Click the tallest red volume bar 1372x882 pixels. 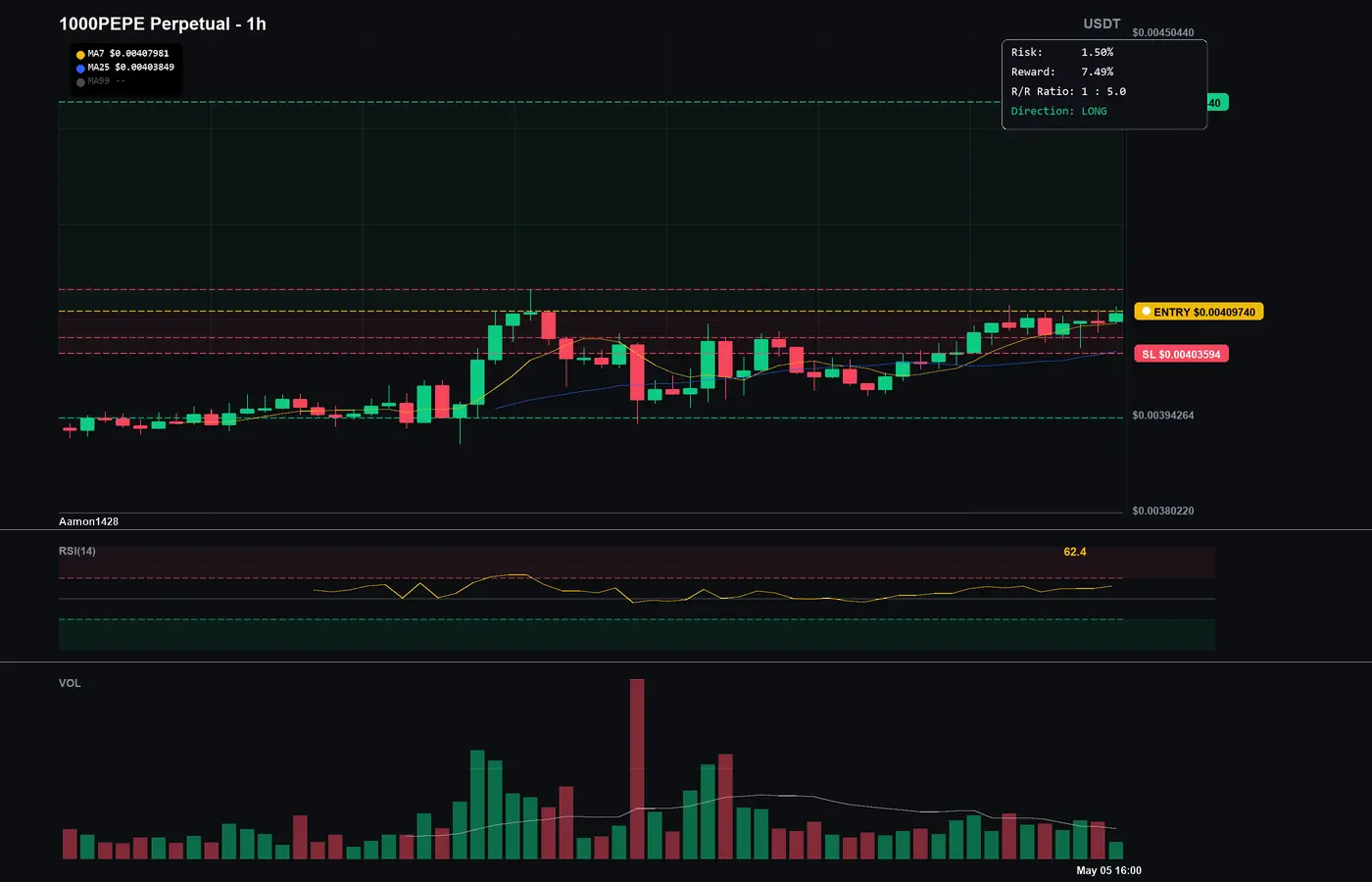coord(637,769)
